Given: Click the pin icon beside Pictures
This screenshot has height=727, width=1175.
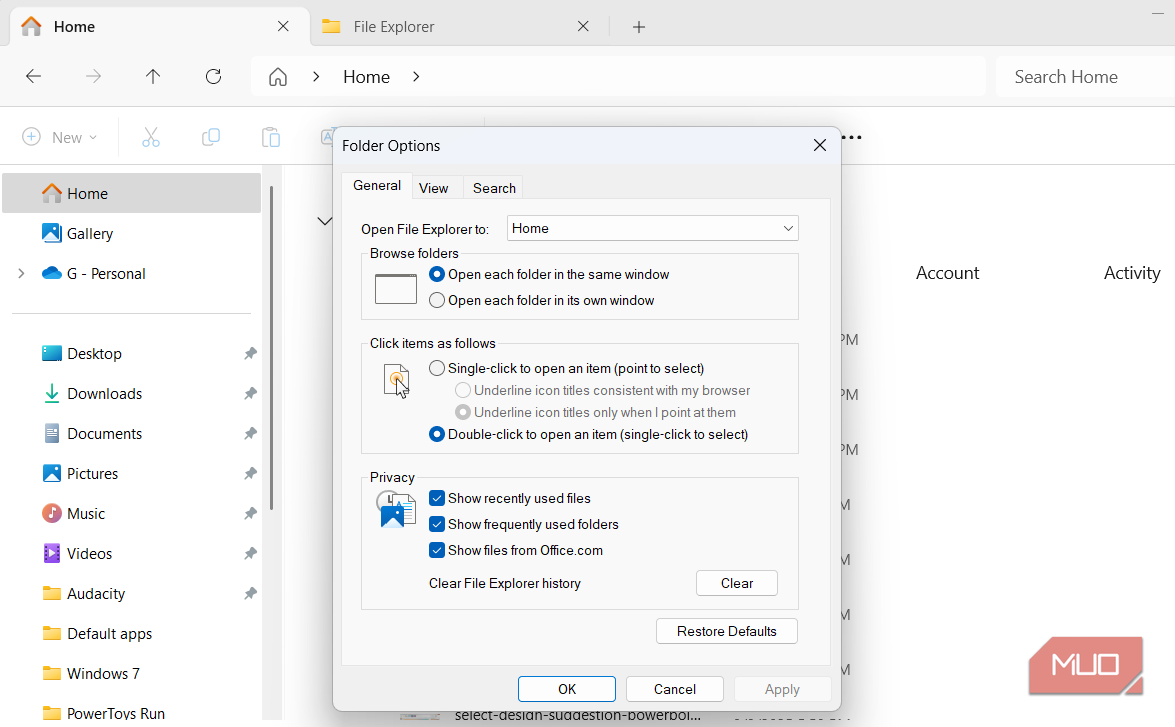Looking at the screenshot, I should click(x=250, y=474).
